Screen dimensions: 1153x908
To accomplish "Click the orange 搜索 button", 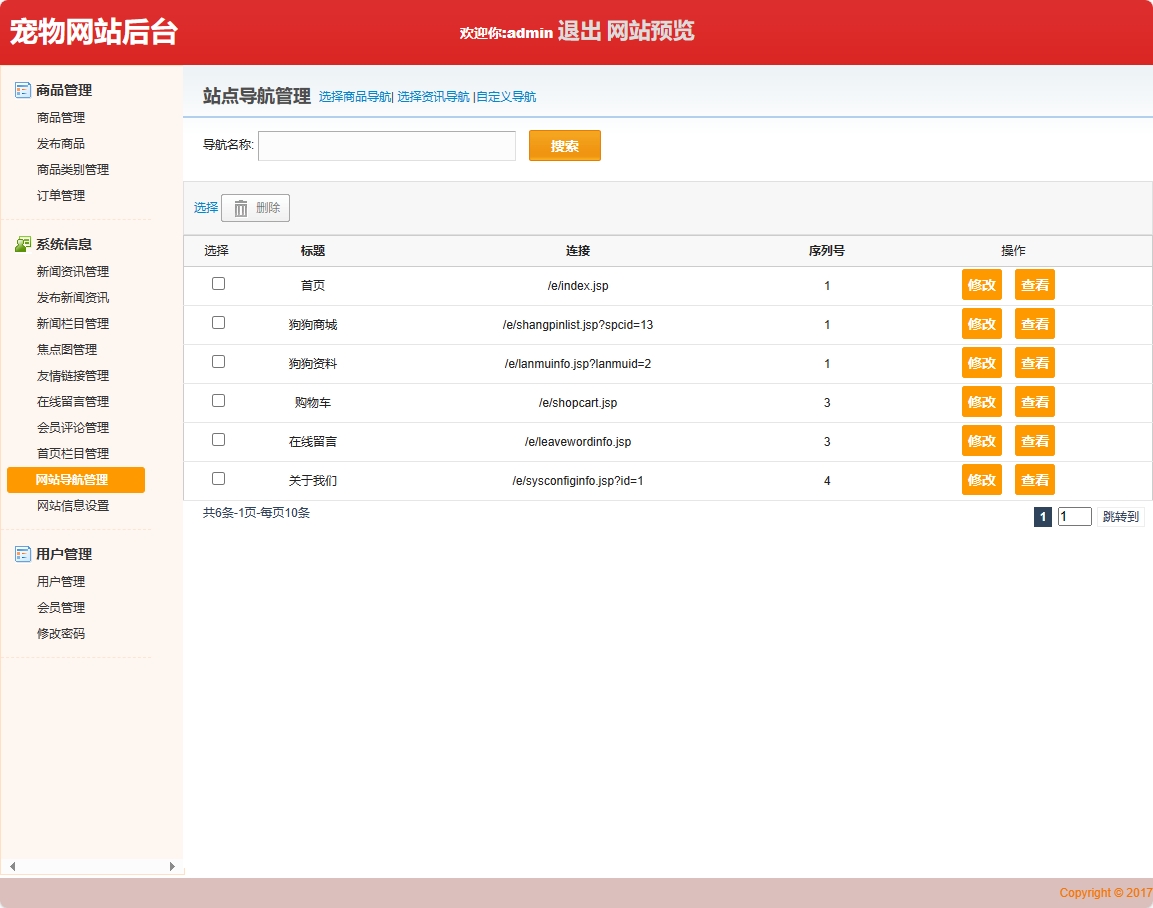I will [x=564, y=145].
